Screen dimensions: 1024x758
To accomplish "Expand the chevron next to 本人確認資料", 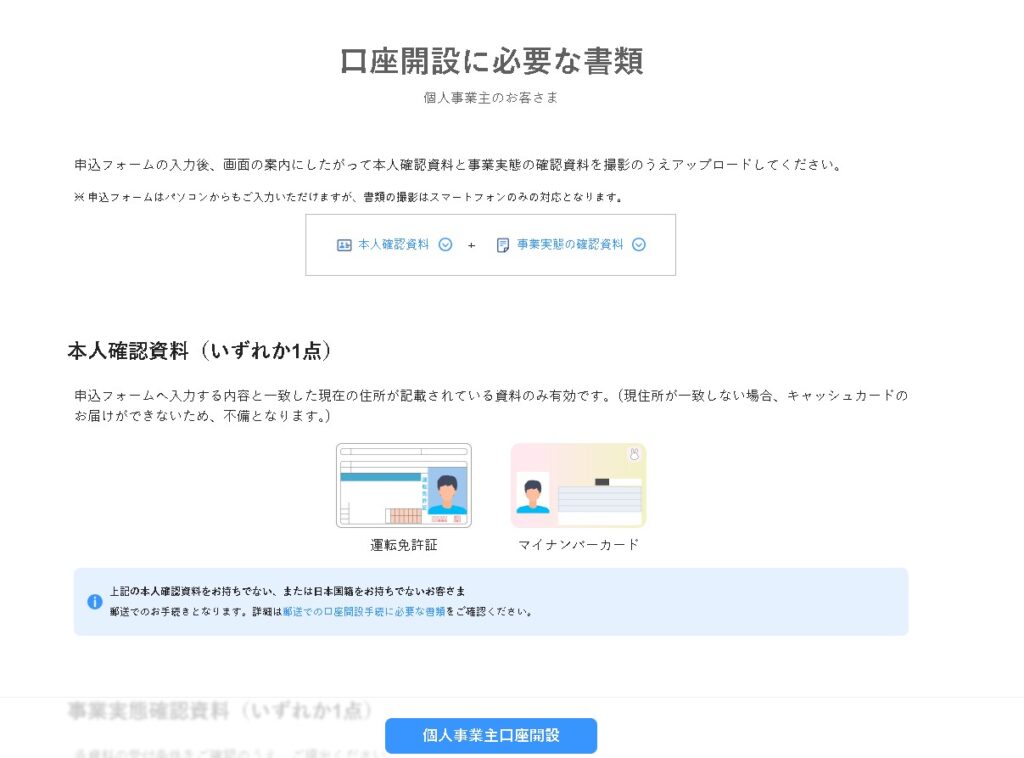I will [446, 245].
